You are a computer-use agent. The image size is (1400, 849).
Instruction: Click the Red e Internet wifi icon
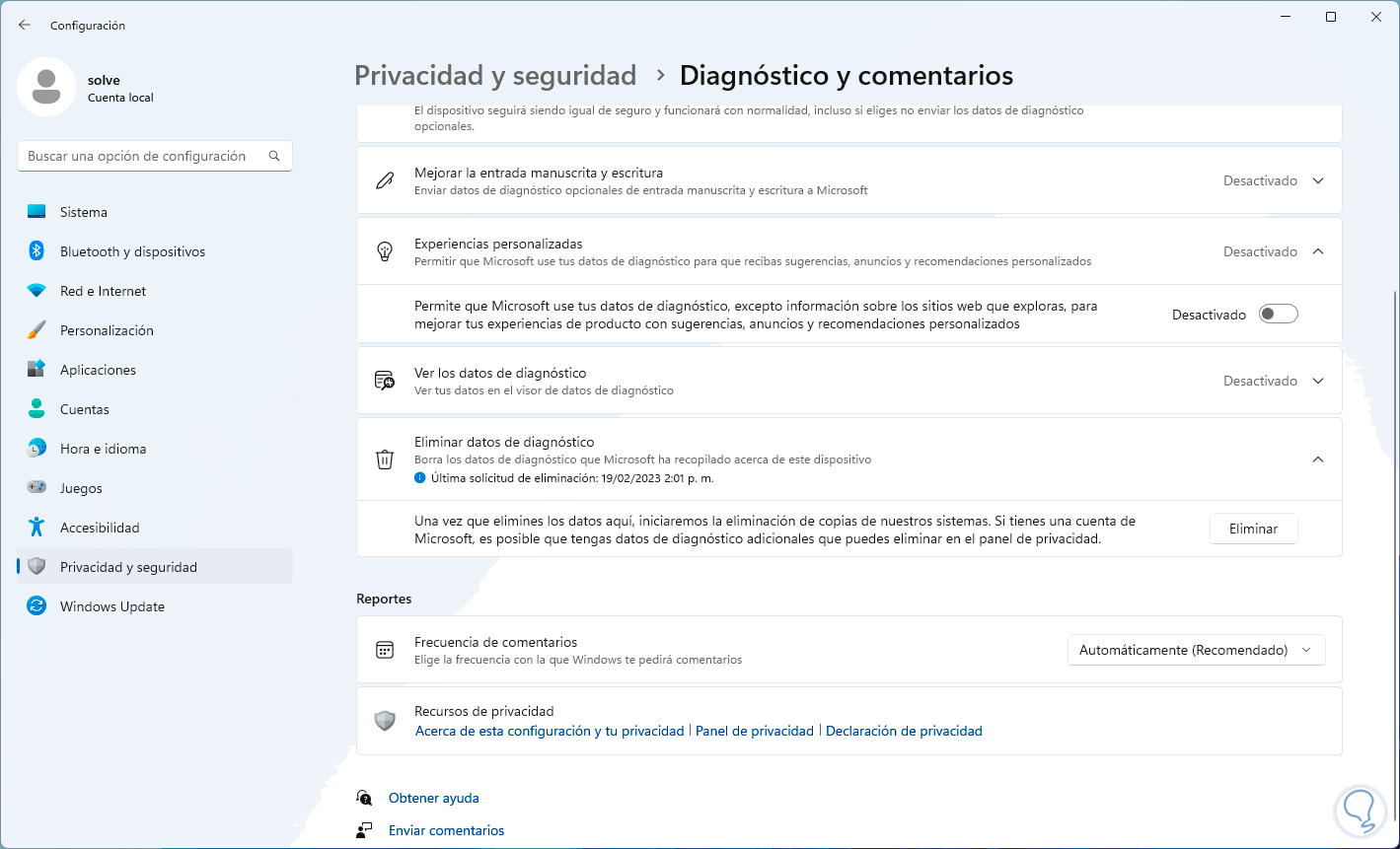pyautogui.click(x=37, y=291)
